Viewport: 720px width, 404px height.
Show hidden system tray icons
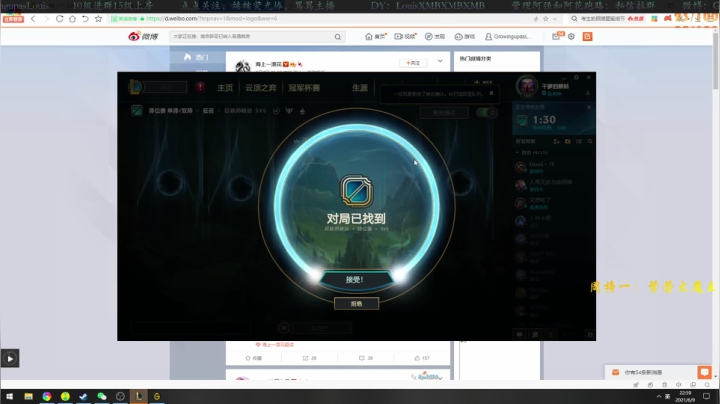(658, 396)
